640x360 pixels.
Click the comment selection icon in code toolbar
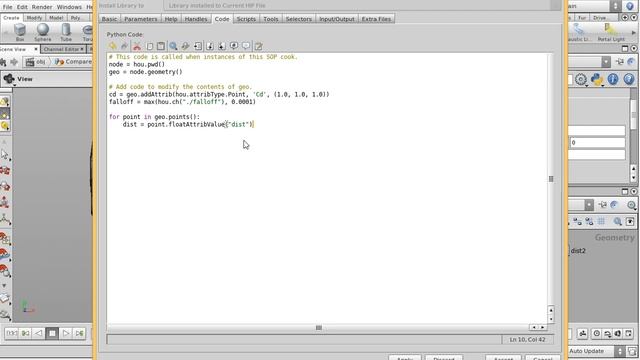pos(234,46)
